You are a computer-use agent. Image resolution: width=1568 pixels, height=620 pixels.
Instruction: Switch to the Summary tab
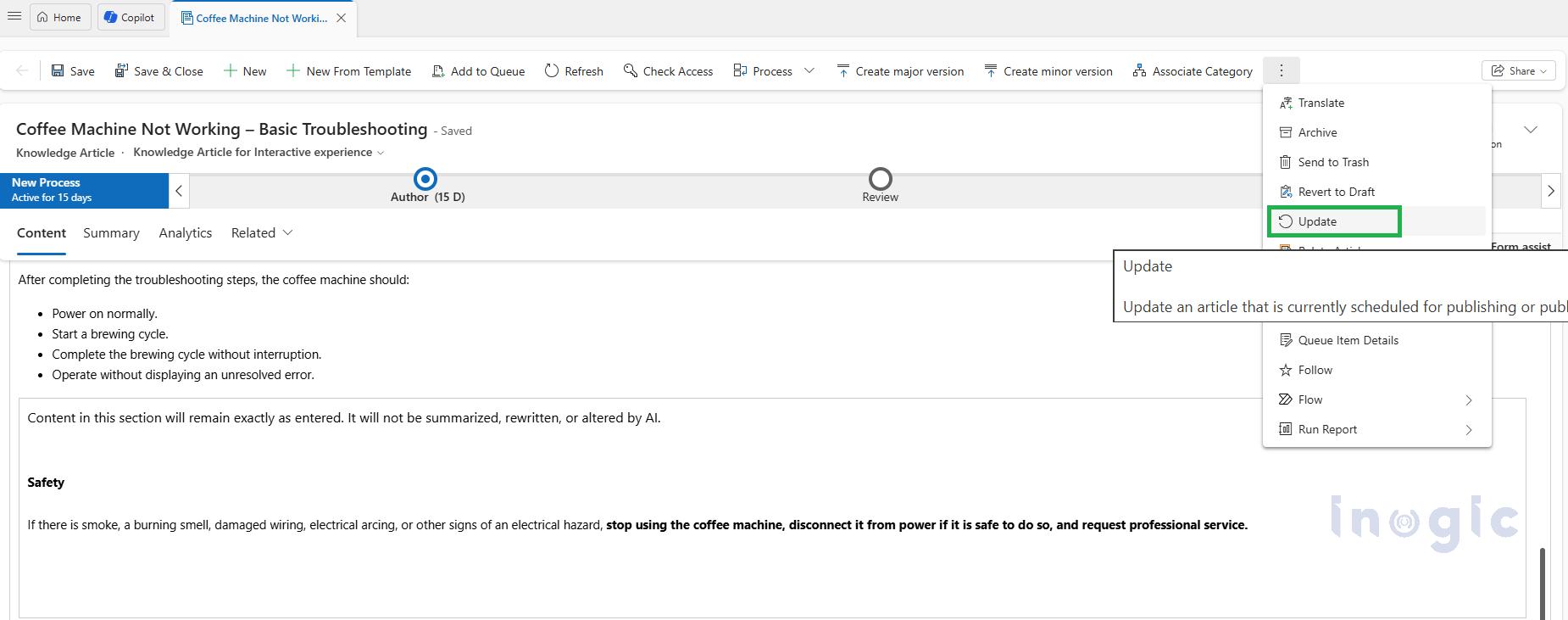pyautogui.click(x=111, y=233)
